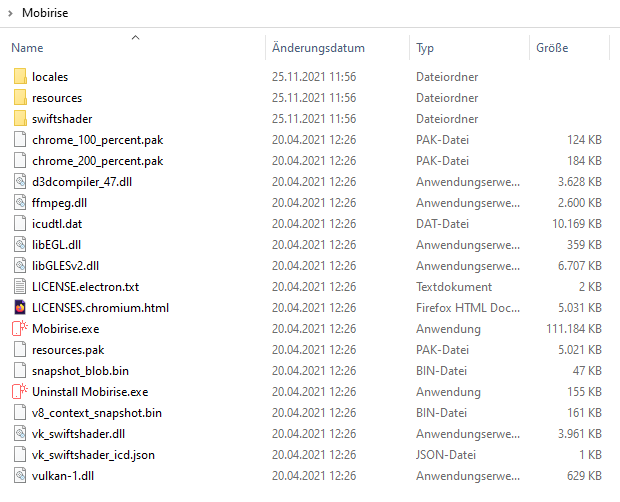Click the Mobirise breadcrumb path segment

[x=45, y=13]
